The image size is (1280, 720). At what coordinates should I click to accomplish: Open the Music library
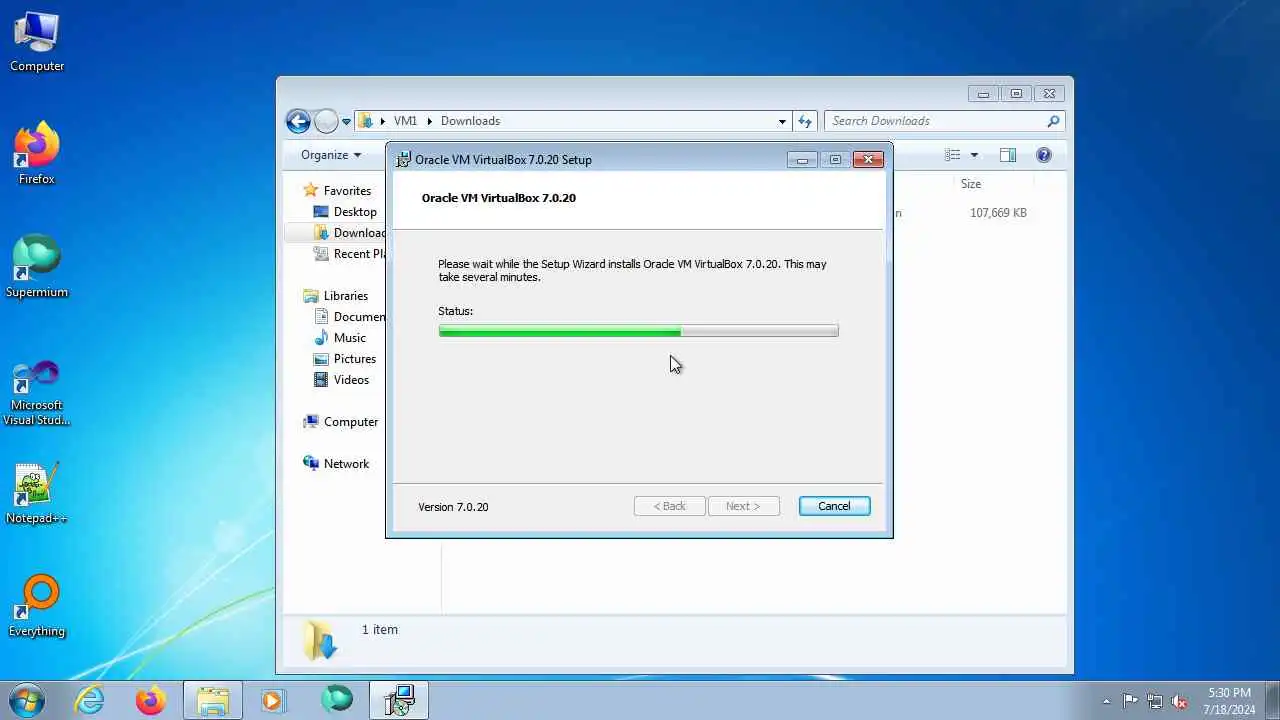point(349,338)
